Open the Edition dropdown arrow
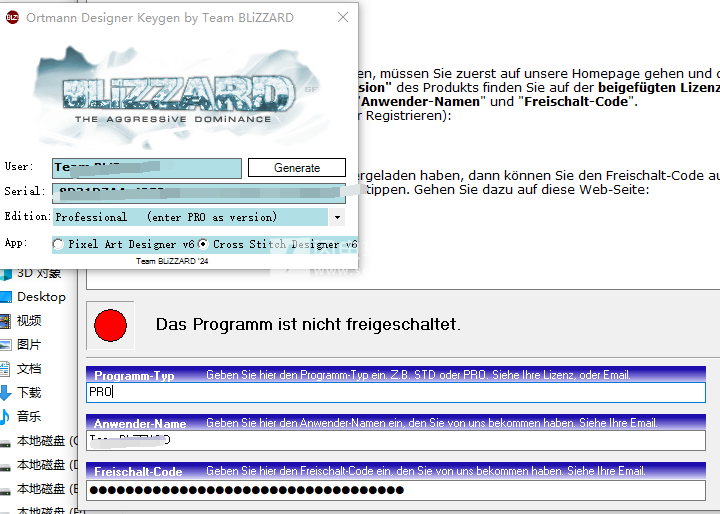720x514 pixels. (x=337, y=217)
